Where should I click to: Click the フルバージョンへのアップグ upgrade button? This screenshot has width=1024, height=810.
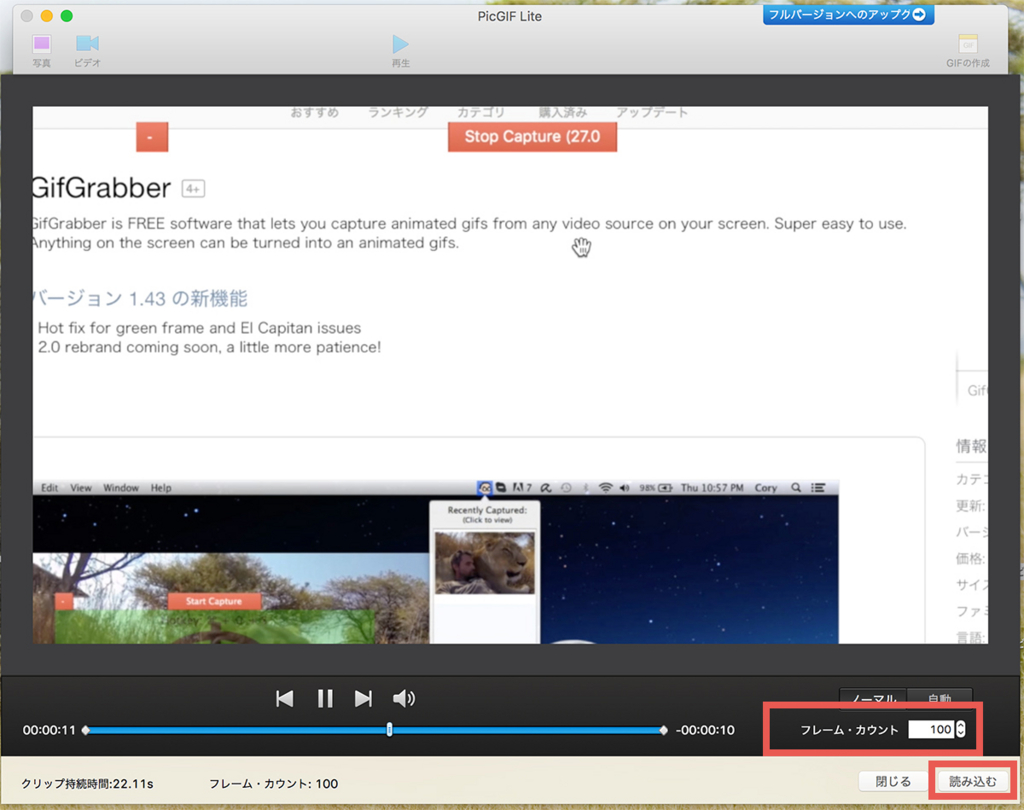click(848, 14)
